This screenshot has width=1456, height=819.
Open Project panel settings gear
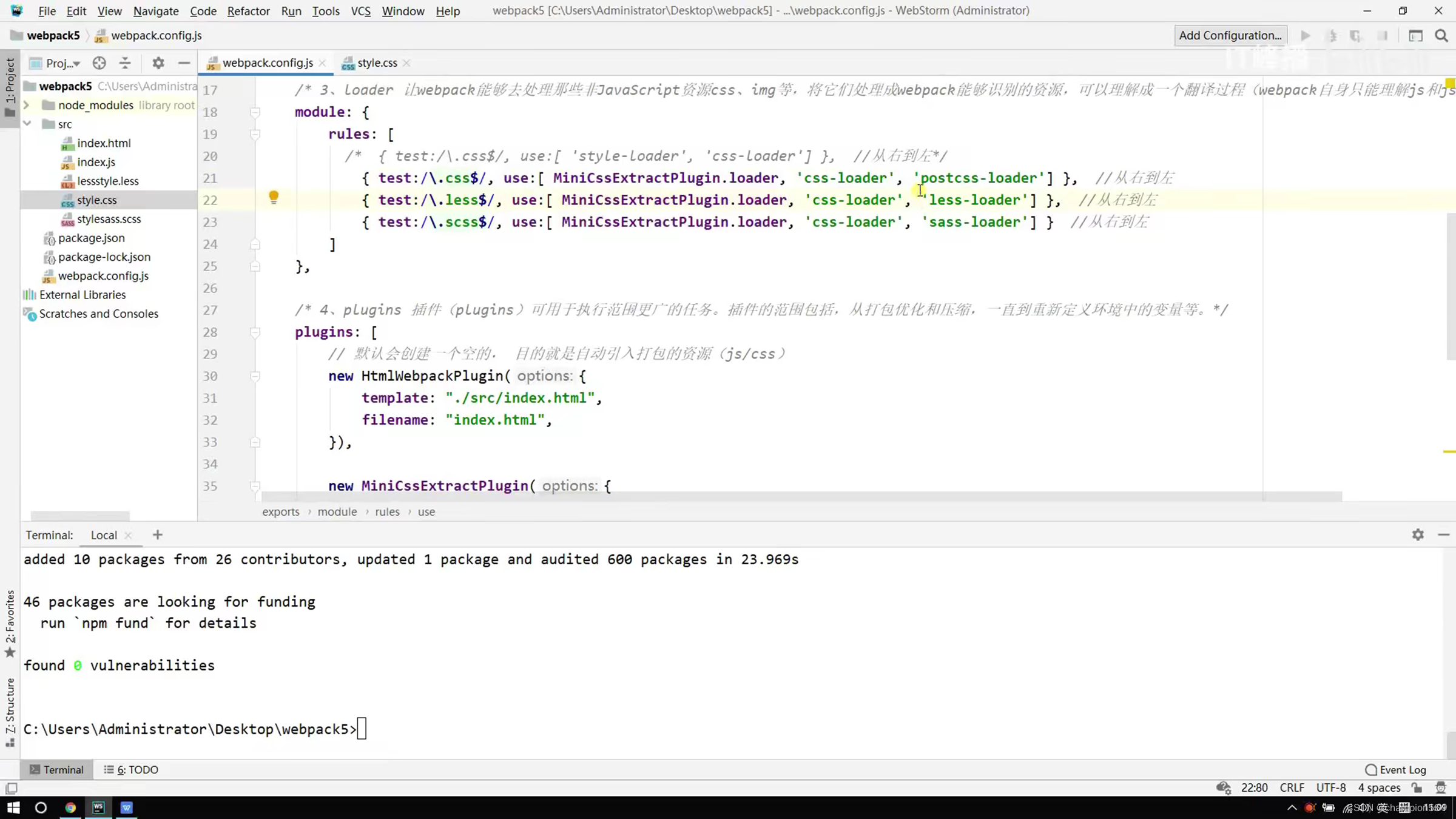pos(158,62)
